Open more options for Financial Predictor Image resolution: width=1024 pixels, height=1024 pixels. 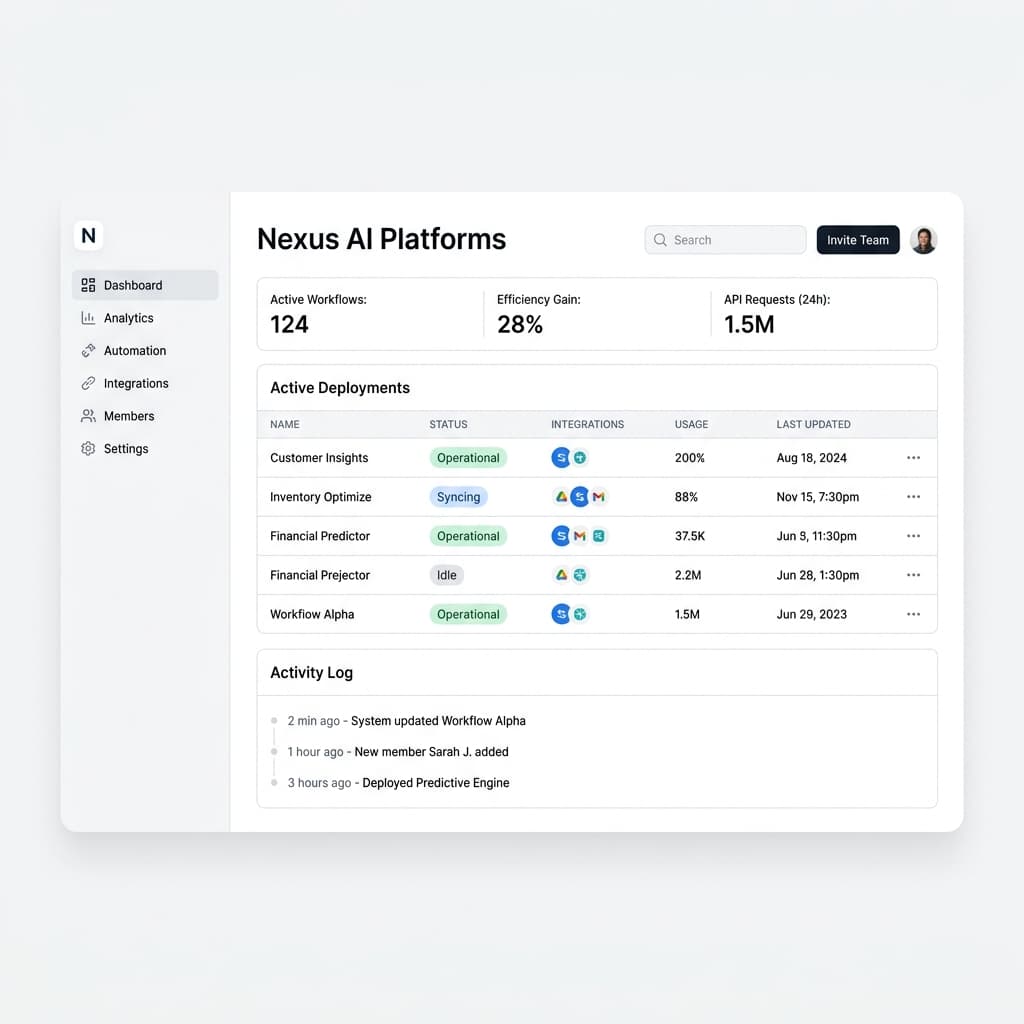click(913, 536)
